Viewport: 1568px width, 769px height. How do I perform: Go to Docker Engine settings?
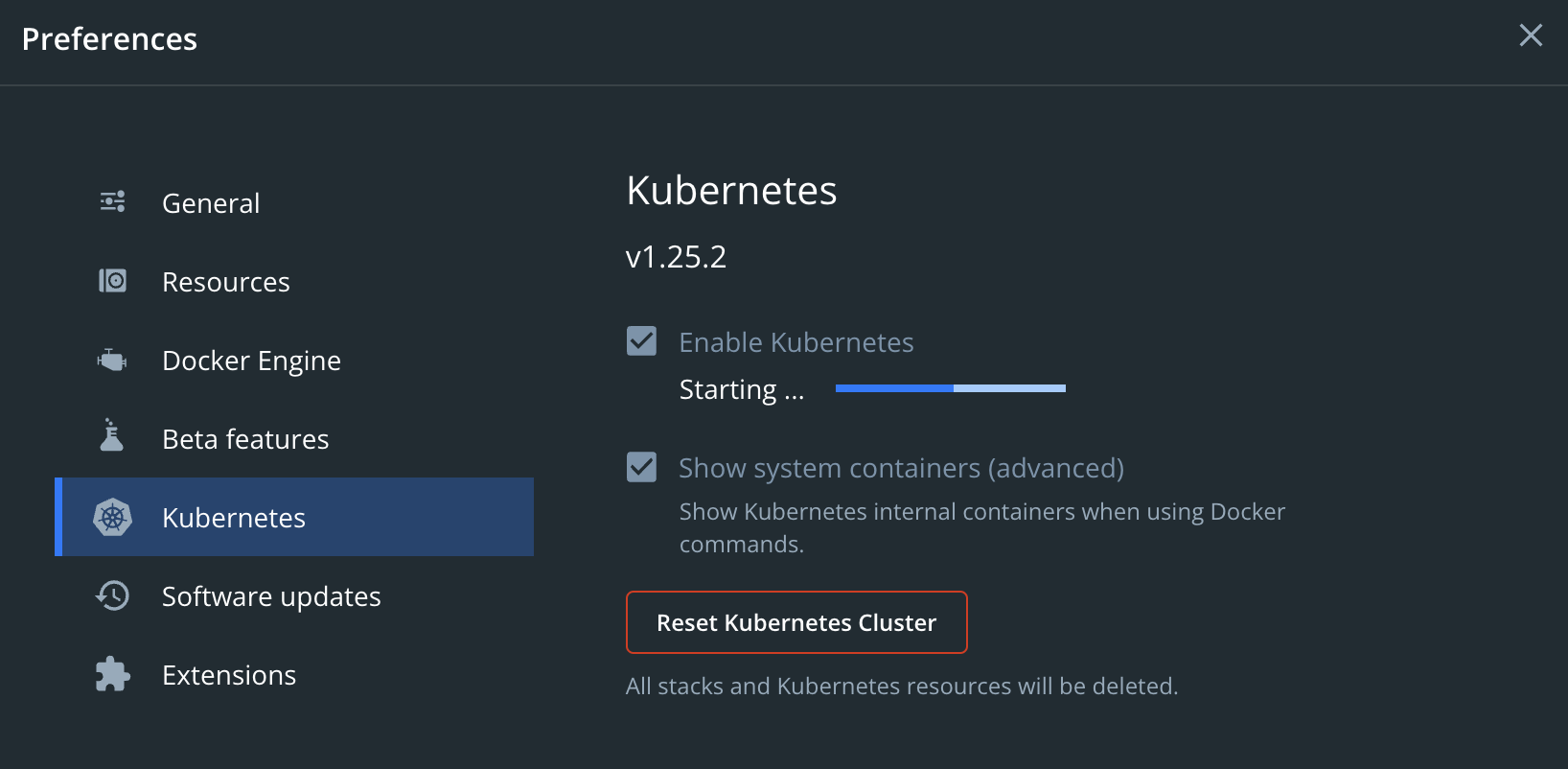click(294, 361)
